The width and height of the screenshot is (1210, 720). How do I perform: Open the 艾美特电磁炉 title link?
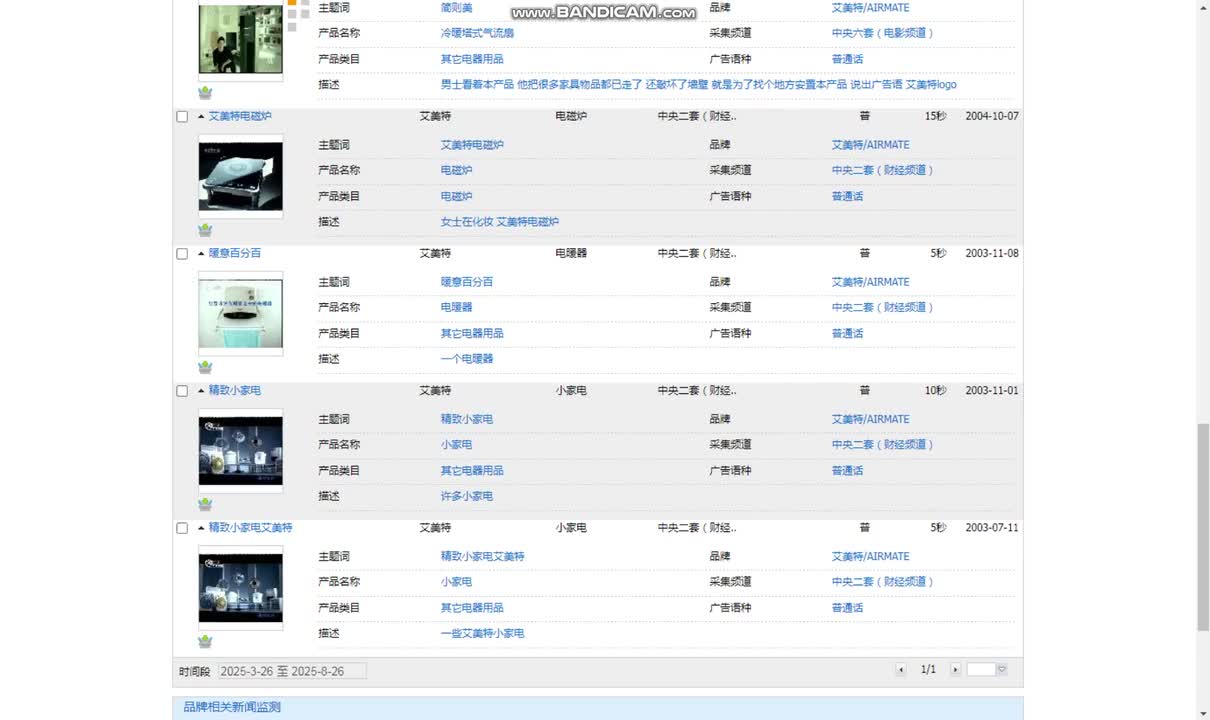240,116
